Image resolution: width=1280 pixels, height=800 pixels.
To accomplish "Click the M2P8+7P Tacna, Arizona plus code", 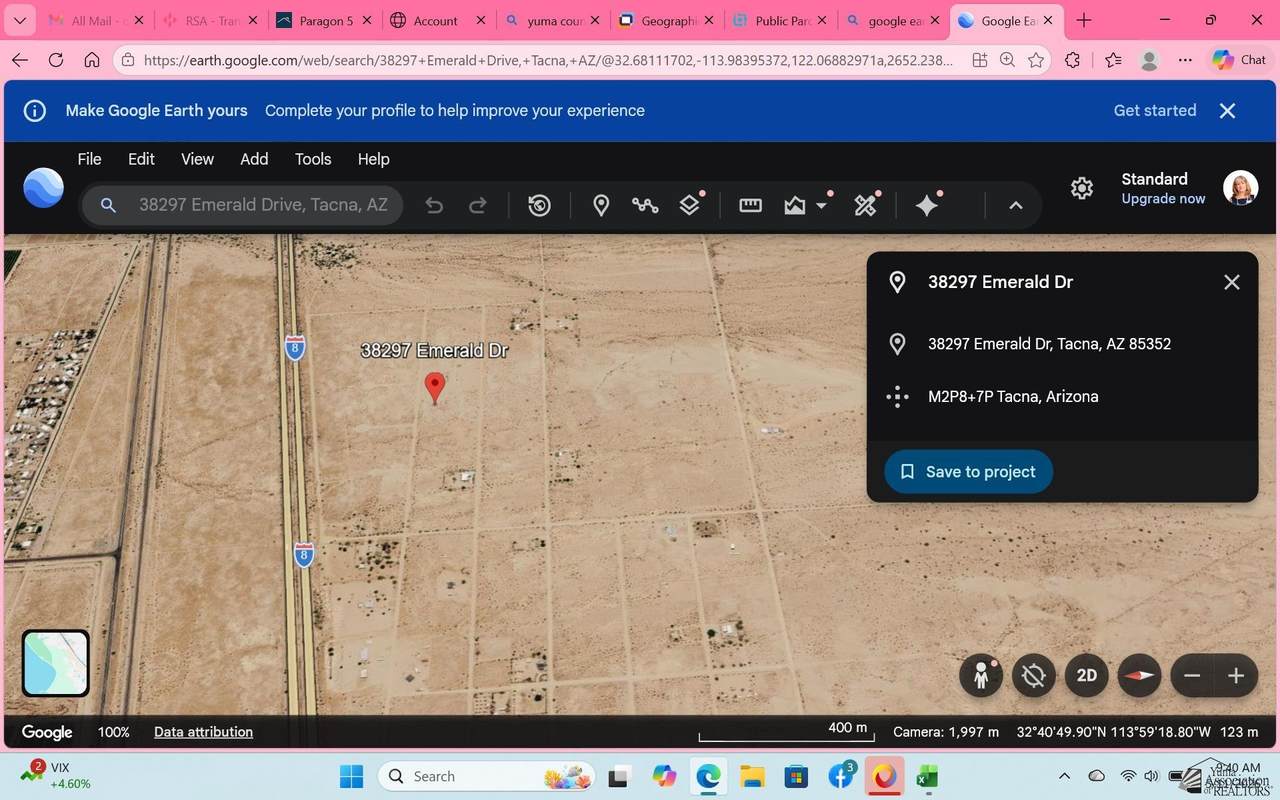I will (x=1013, y=397).
